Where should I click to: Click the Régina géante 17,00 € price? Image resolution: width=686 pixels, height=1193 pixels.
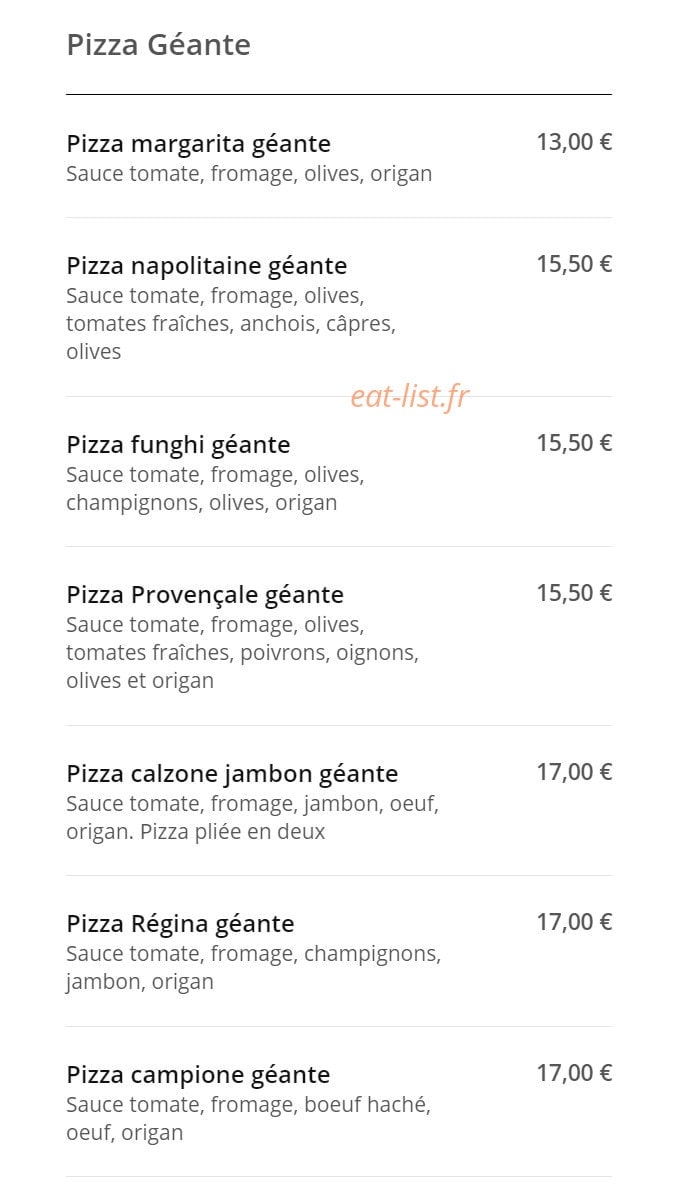click(x=574, y=922)
